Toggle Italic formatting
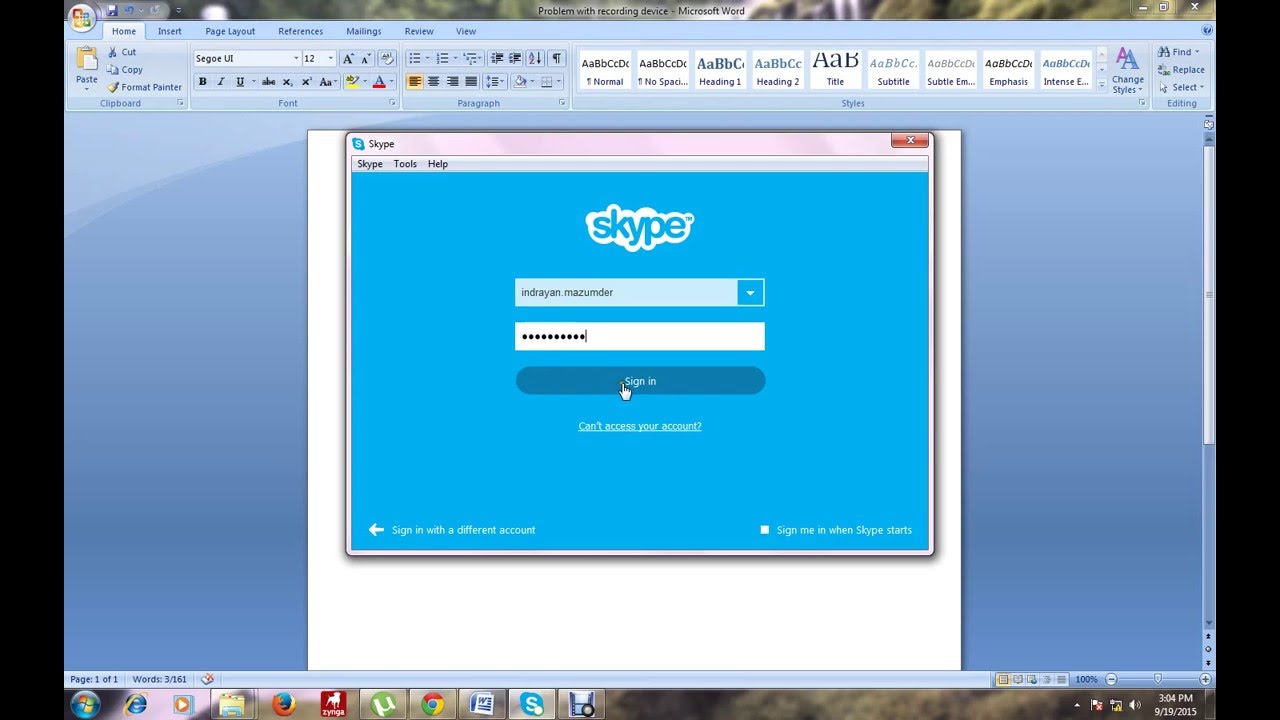This screenshot has width=1280, height=720. pyautogui.click(x=220, y=82)
